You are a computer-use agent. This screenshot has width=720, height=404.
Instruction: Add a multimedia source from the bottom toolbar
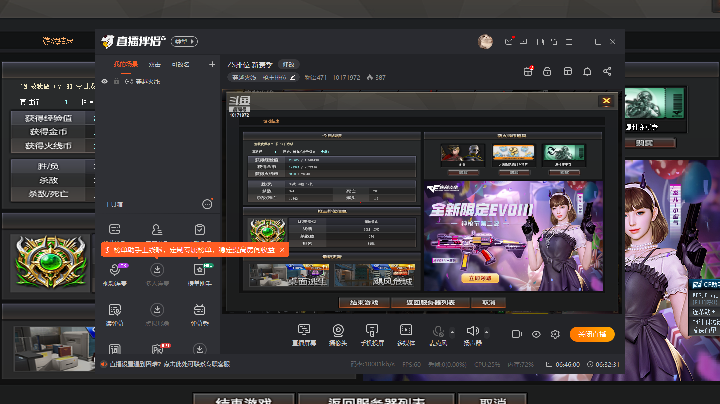406,335
